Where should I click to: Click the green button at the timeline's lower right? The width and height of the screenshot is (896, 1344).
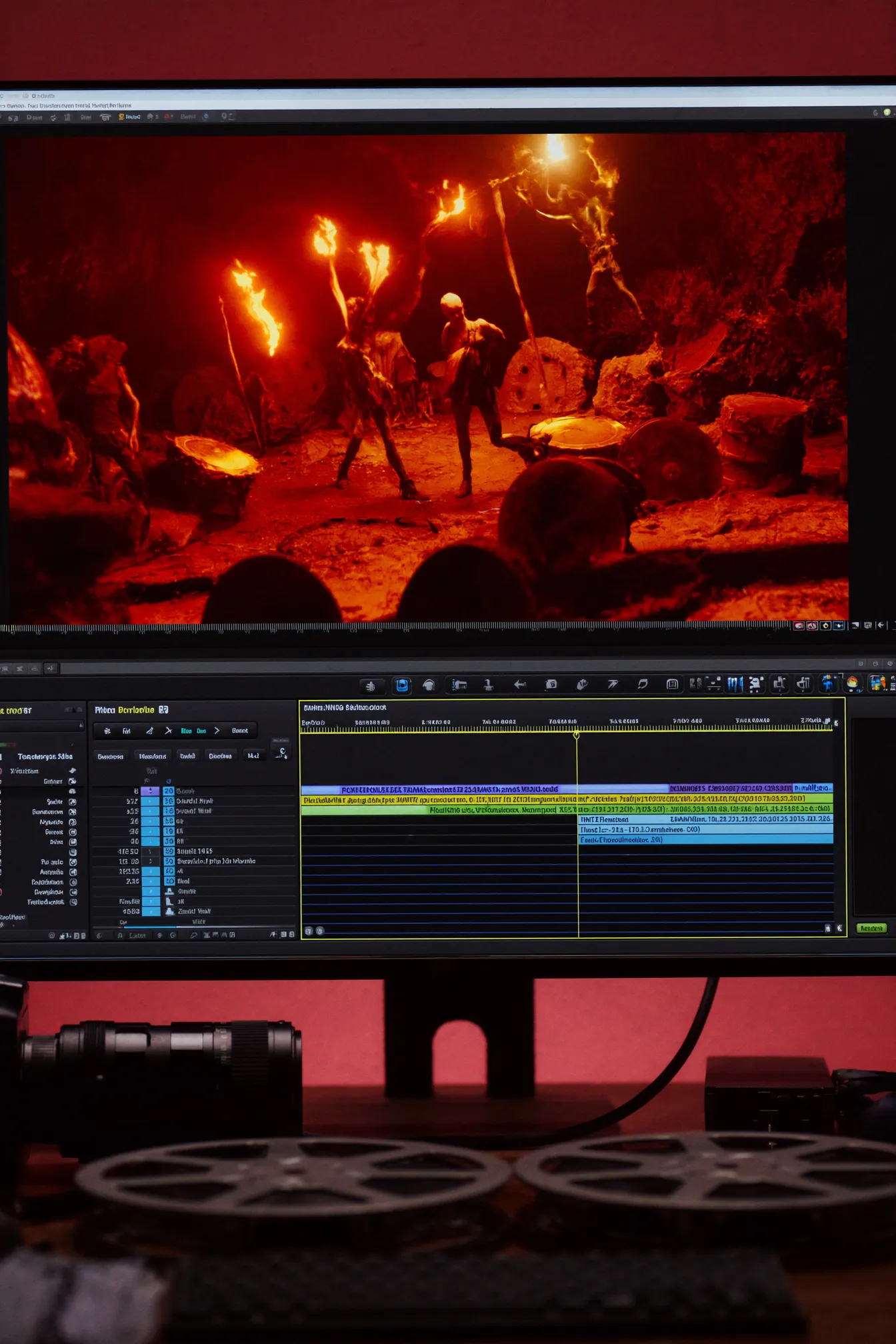[871, 928]
